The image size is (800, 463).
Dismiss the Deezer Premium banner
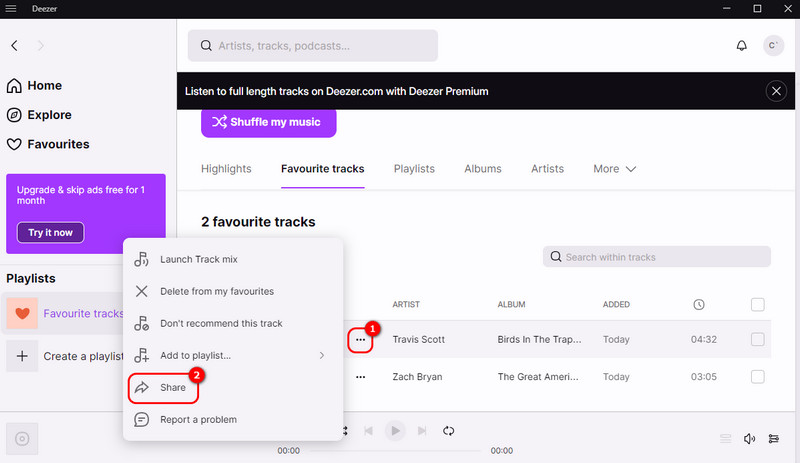tap(776, 91)
